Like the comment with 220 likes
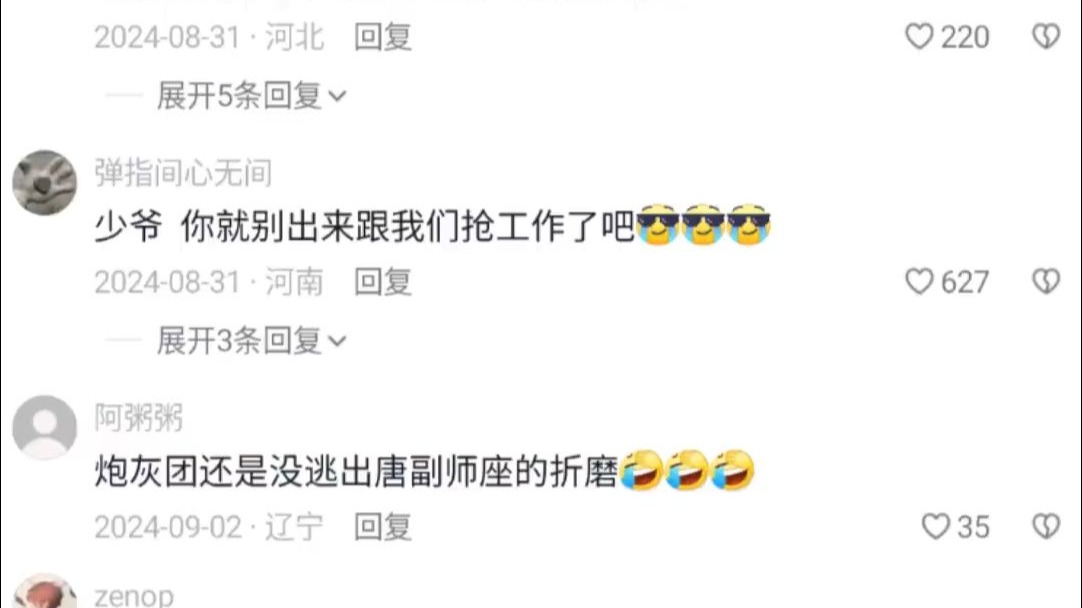1082x608 pixels. (919, 37)
